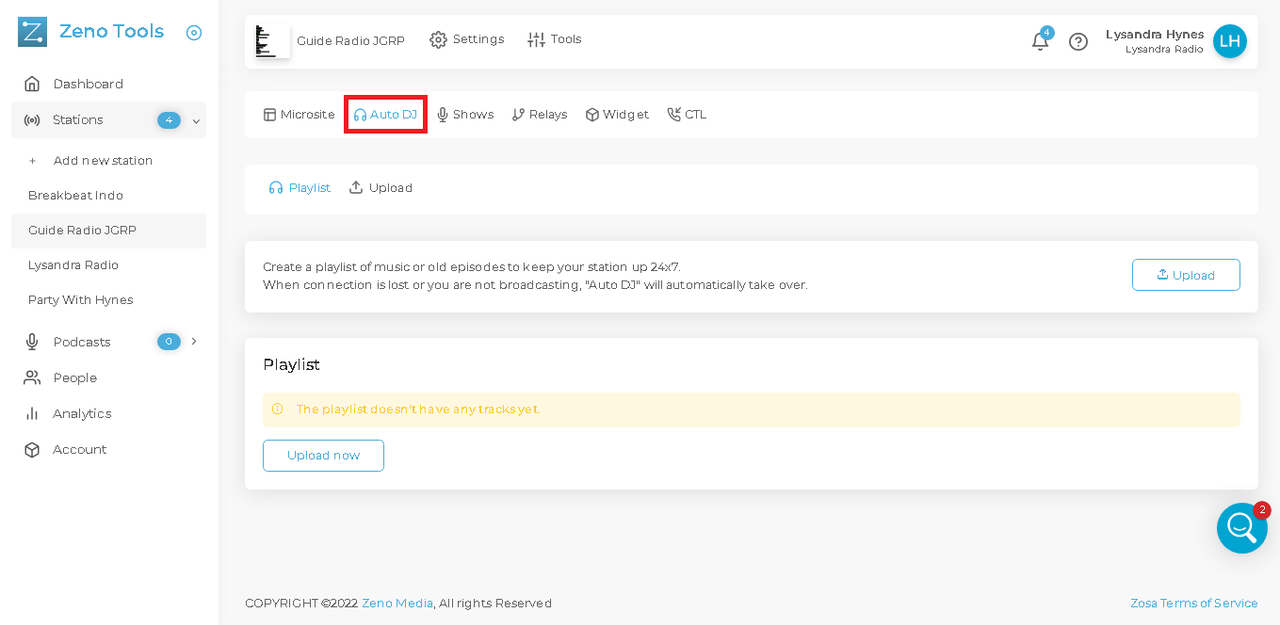The height and width of the screenshot is (625, 1280).
Task: Open the chat support bubble
Action: tap(1242, 528)
